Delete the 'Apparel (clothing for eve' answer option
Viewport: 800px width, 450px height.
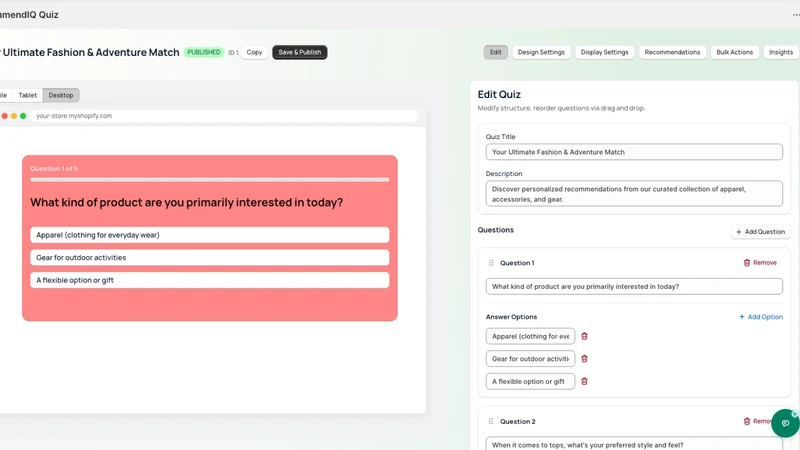click(x=584, y=336)
